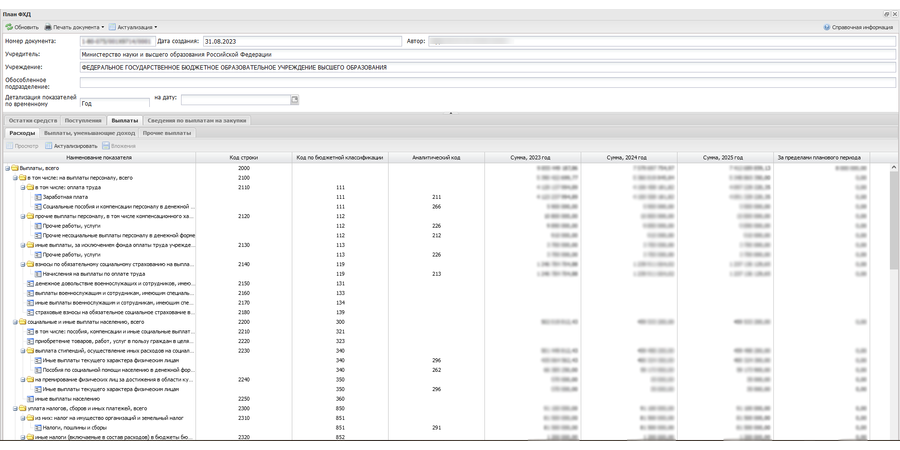900x450 pixels.
Task: Collapse на премирование физических лиц node
Action: [23, 379]
